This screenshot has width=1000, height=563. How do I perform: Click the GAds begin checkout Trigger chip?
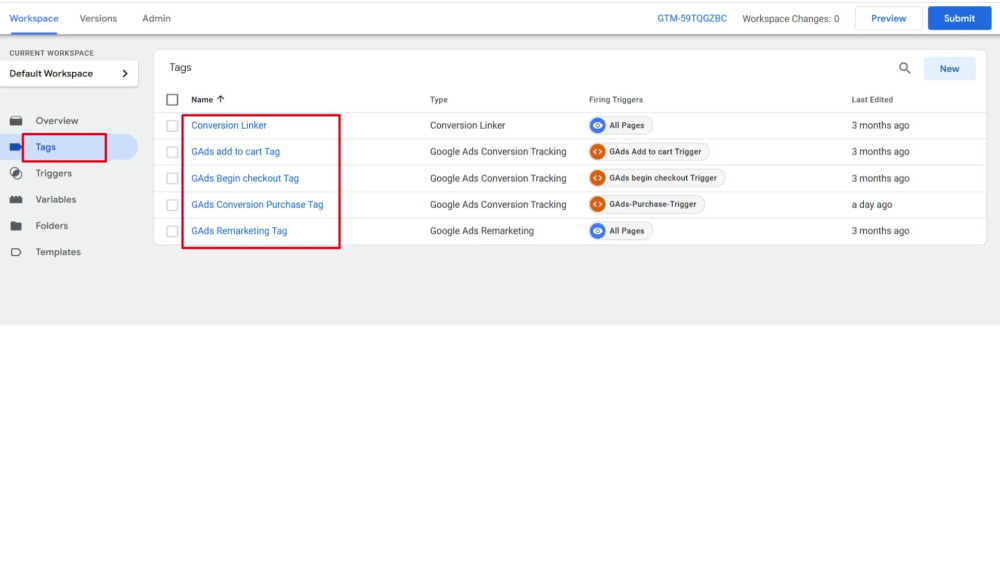[x=657, y=178]
